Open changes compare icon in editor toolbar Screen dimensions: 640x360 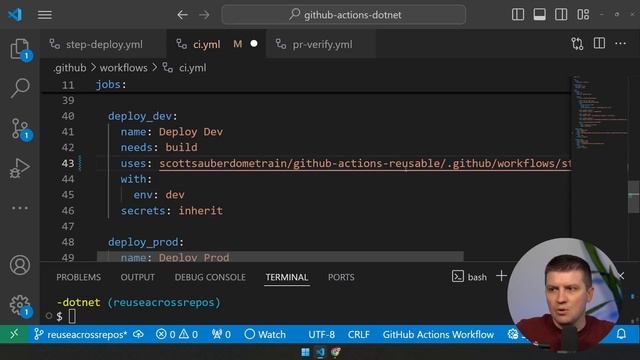point(577,44)
